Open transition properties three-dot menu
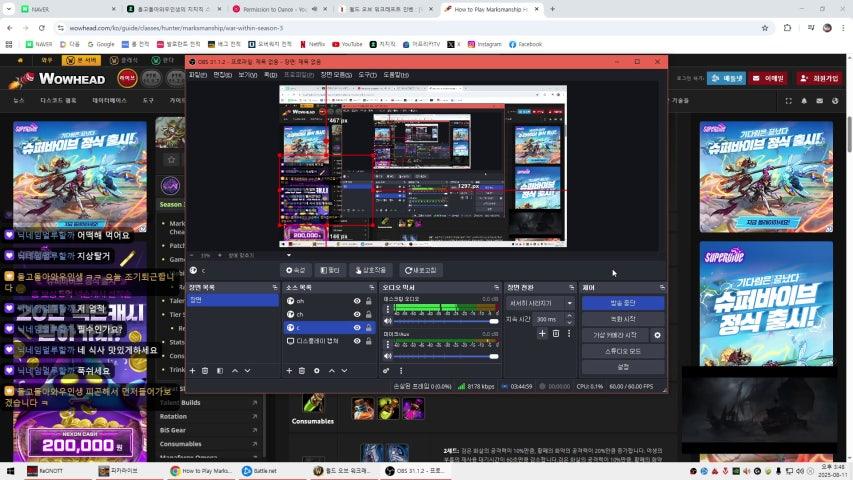The width and height of the screenshot is (853, 480). (569, 333)
